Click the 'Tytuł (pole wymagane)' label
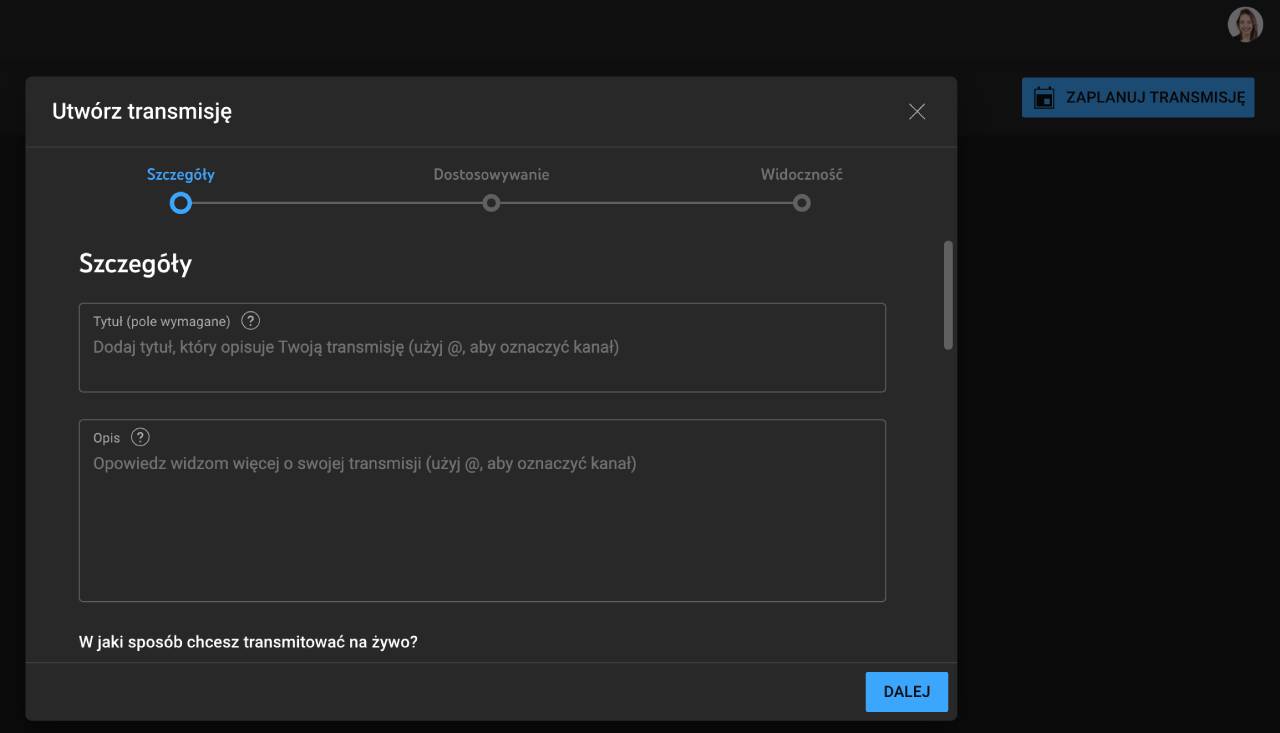The width and height of the screenshot is (1280, 733). pyautogui.click(x=161, y=321)
